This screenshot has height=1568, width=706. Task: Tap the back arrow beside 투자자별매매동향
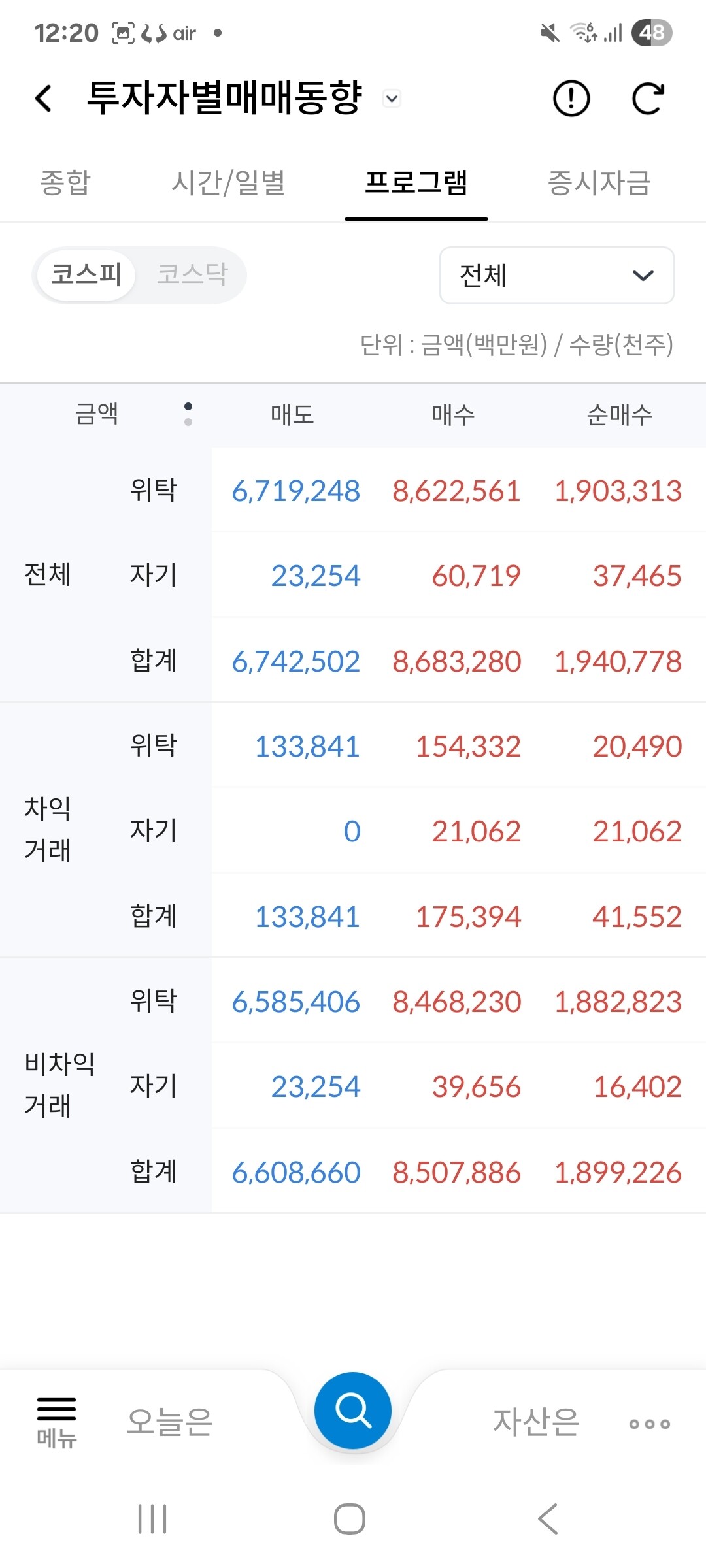[44, 99]
